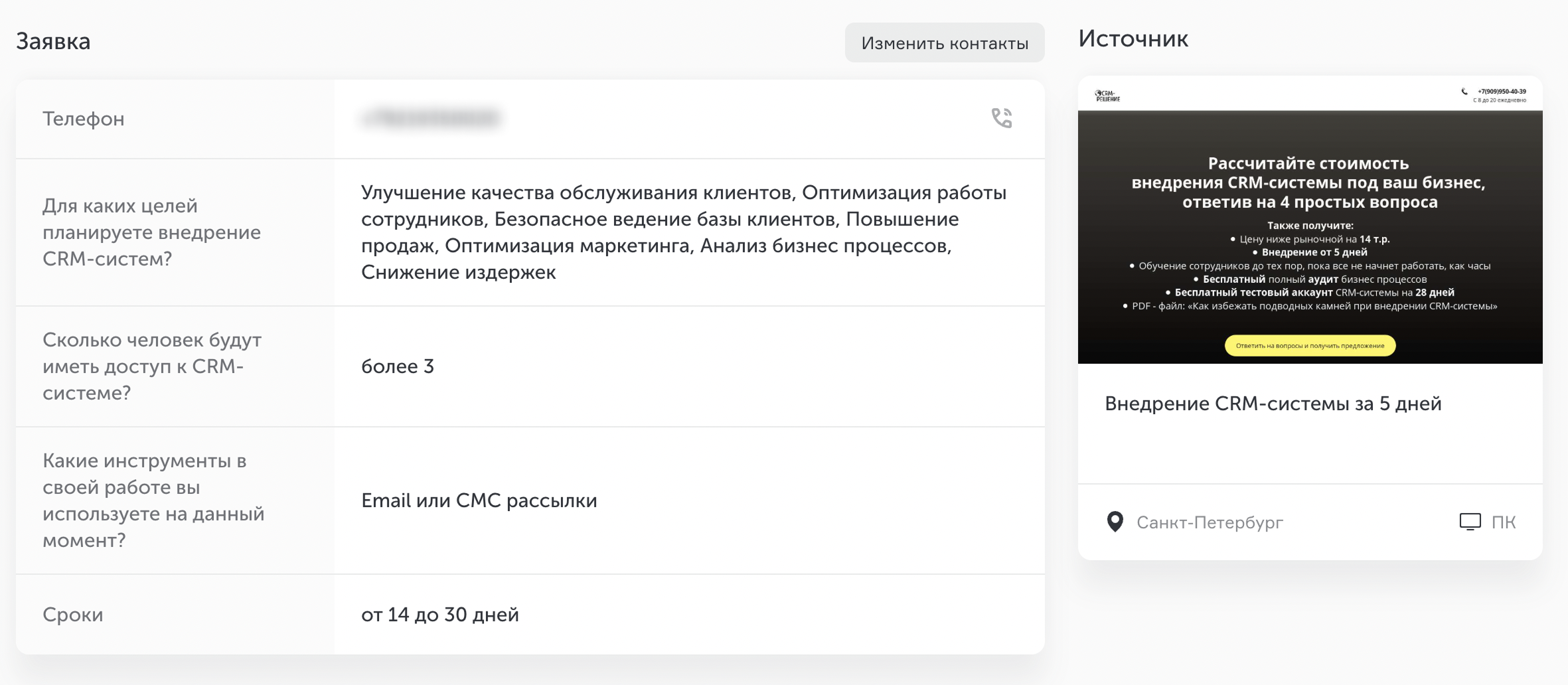
Task: Click the Источник section heading
Action: pyautogui.click(x=1133, y=38)
